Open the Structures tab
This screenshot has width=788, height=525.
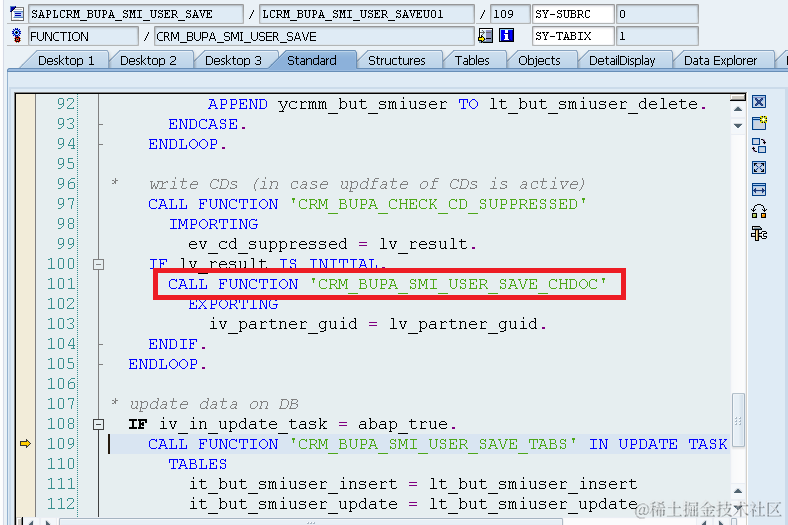tap(397, 60)
